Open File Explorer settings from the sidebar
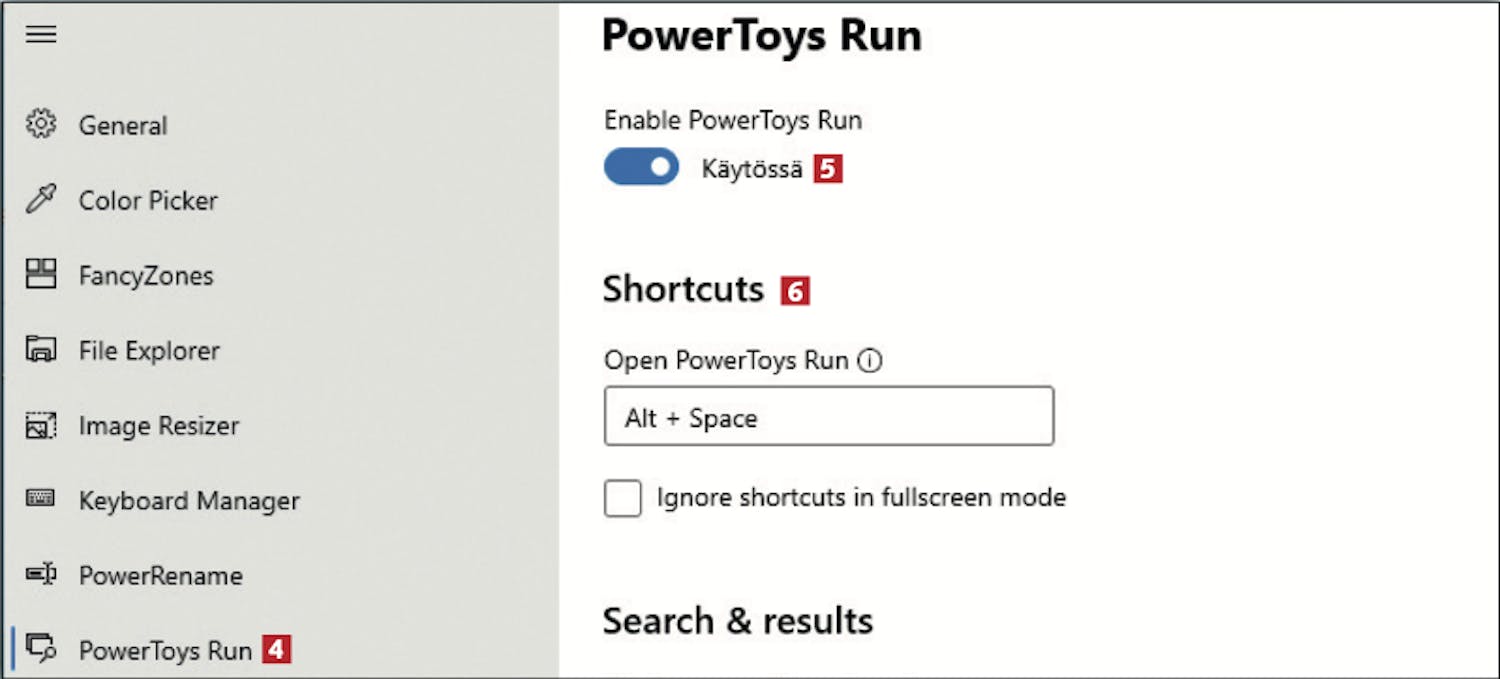 pyautogui.click(x=149, y=351)
